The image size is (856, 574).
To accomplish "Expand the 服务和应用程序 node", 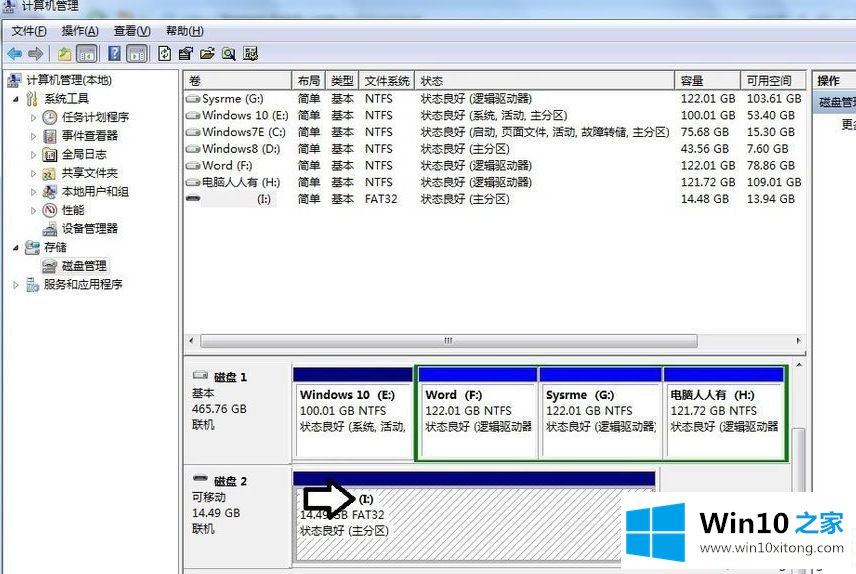I will click(x=16, y=285).
